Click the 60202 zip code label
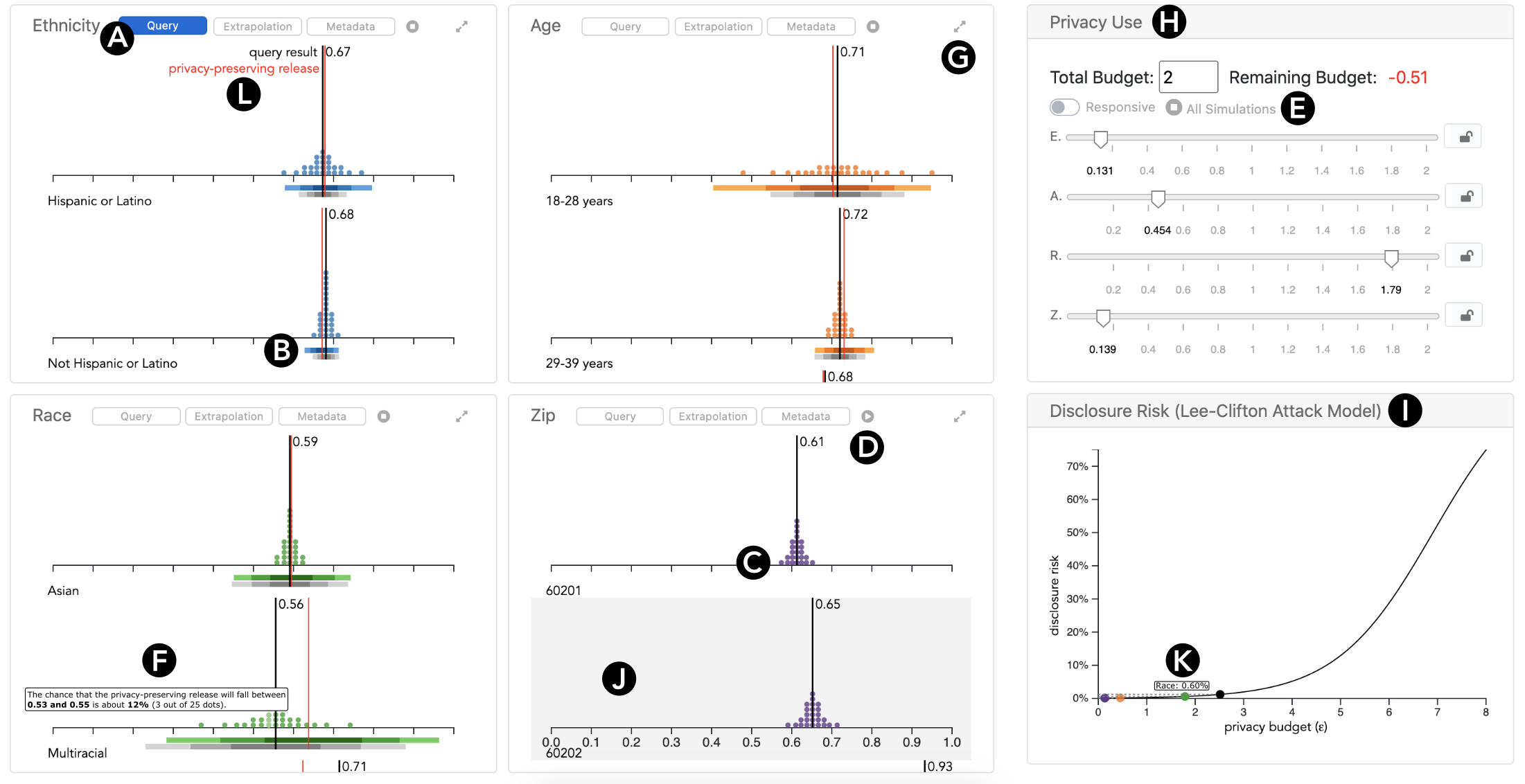 pyautogui.click(x=564, y=754)
